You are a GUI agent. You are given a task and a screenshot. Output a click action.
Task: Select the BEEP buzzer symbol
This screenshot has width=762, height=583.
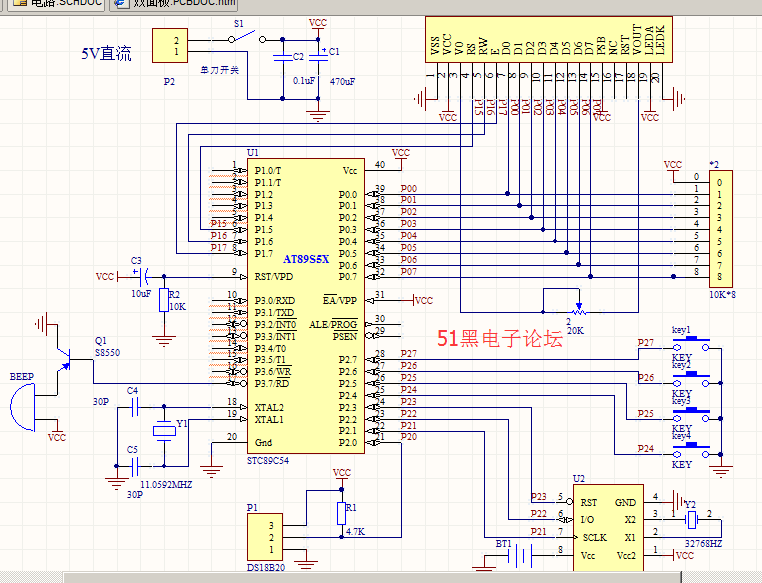[24, 407]
